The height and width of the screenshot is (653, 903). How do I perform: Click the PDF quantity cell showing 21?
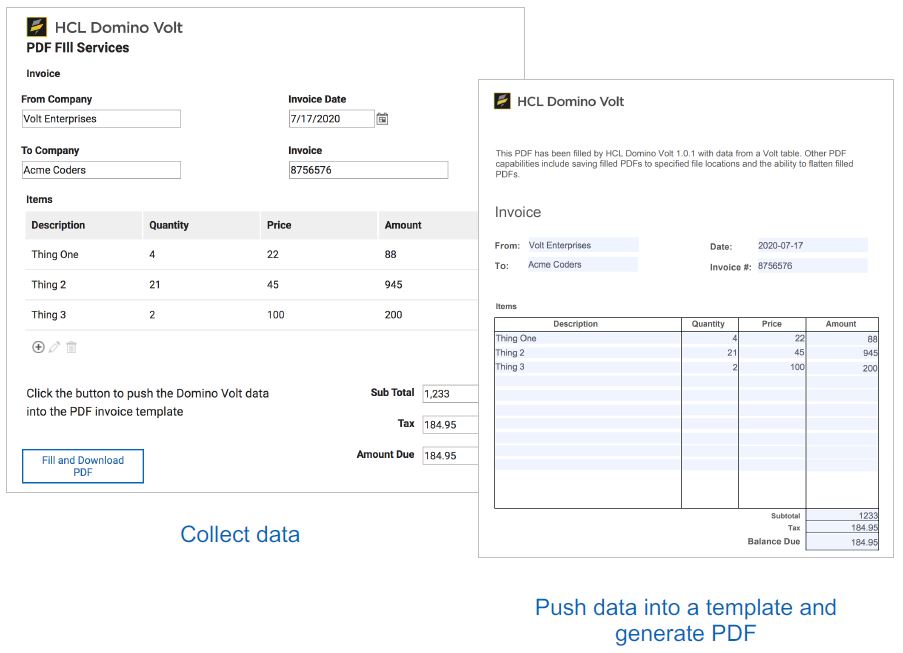(710, 353)
